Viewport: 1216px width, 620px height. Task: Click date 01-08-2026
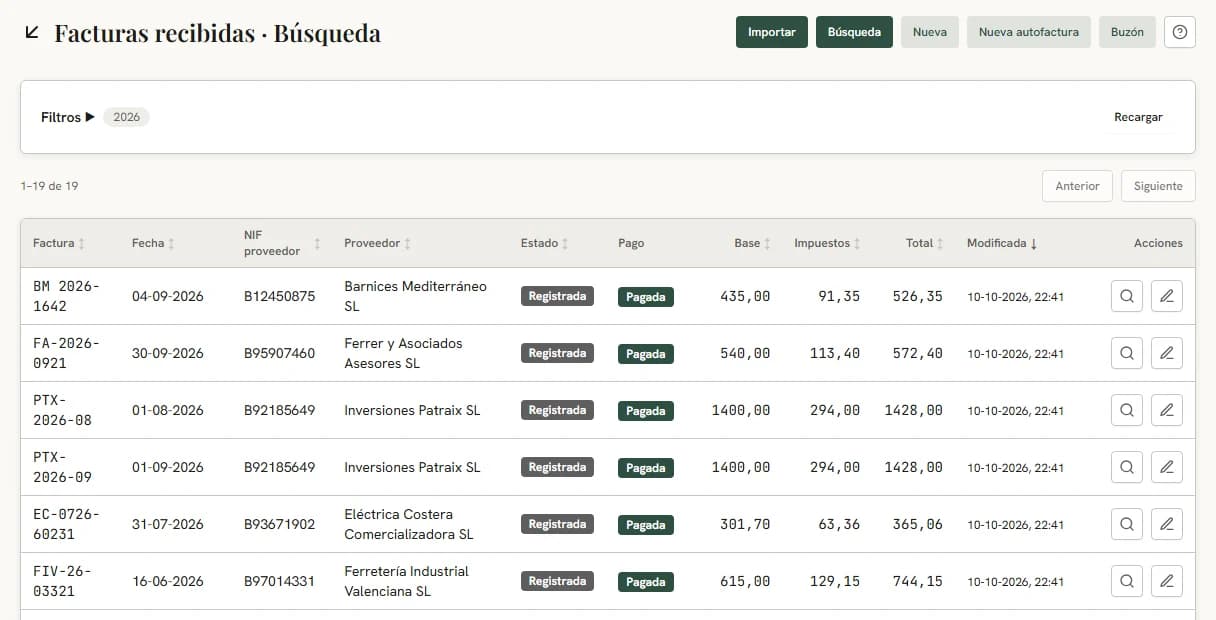click(168, 410)
